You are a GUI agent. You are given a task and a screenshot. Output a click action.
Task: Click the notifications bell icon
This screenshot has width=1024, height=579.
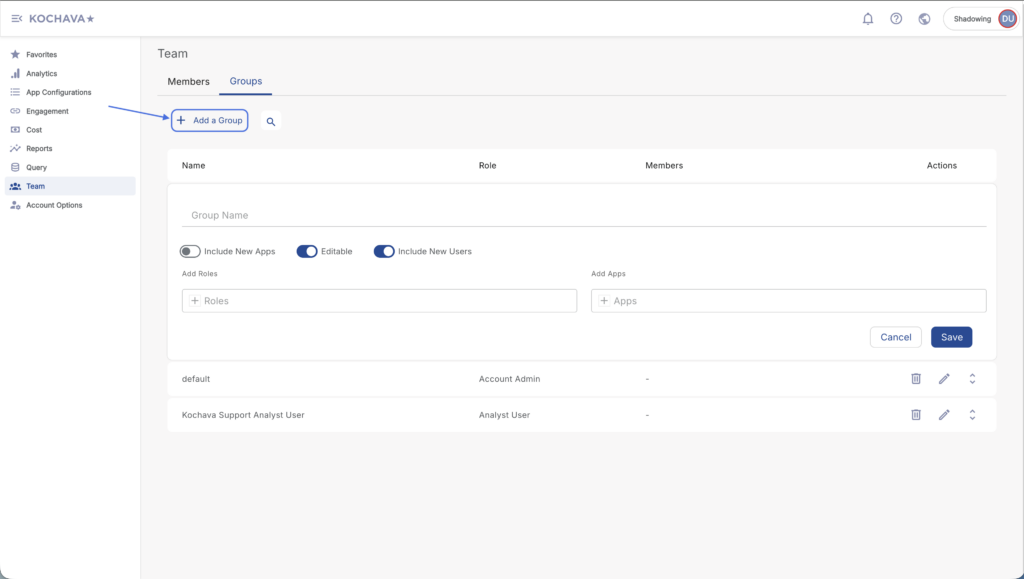867,19
